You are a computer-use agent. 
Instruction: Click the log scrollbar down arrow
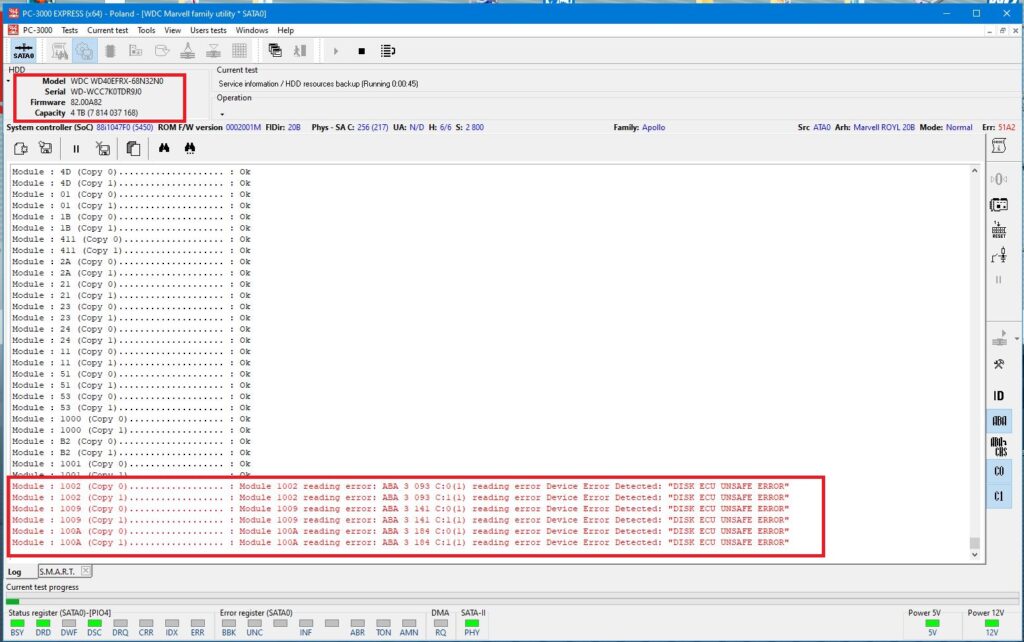(974, 555)
